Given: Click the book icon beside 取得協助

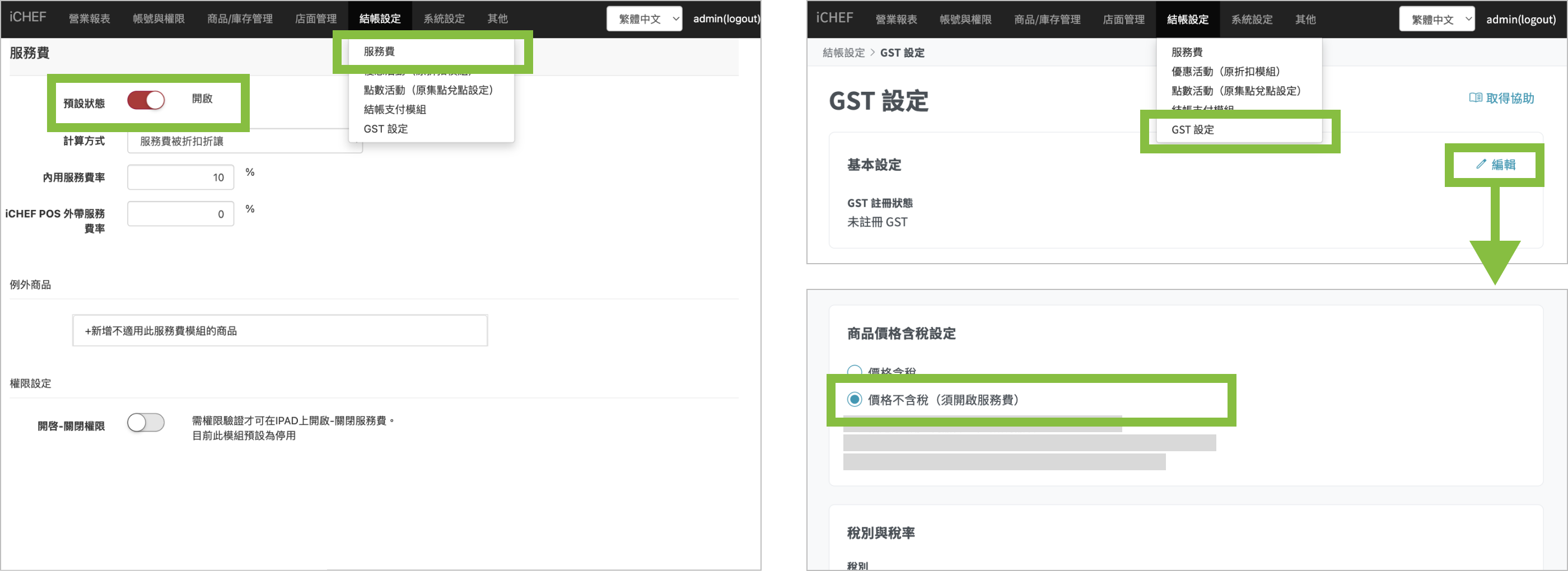Looking at the screenshot, I should tap(1475, 98).
